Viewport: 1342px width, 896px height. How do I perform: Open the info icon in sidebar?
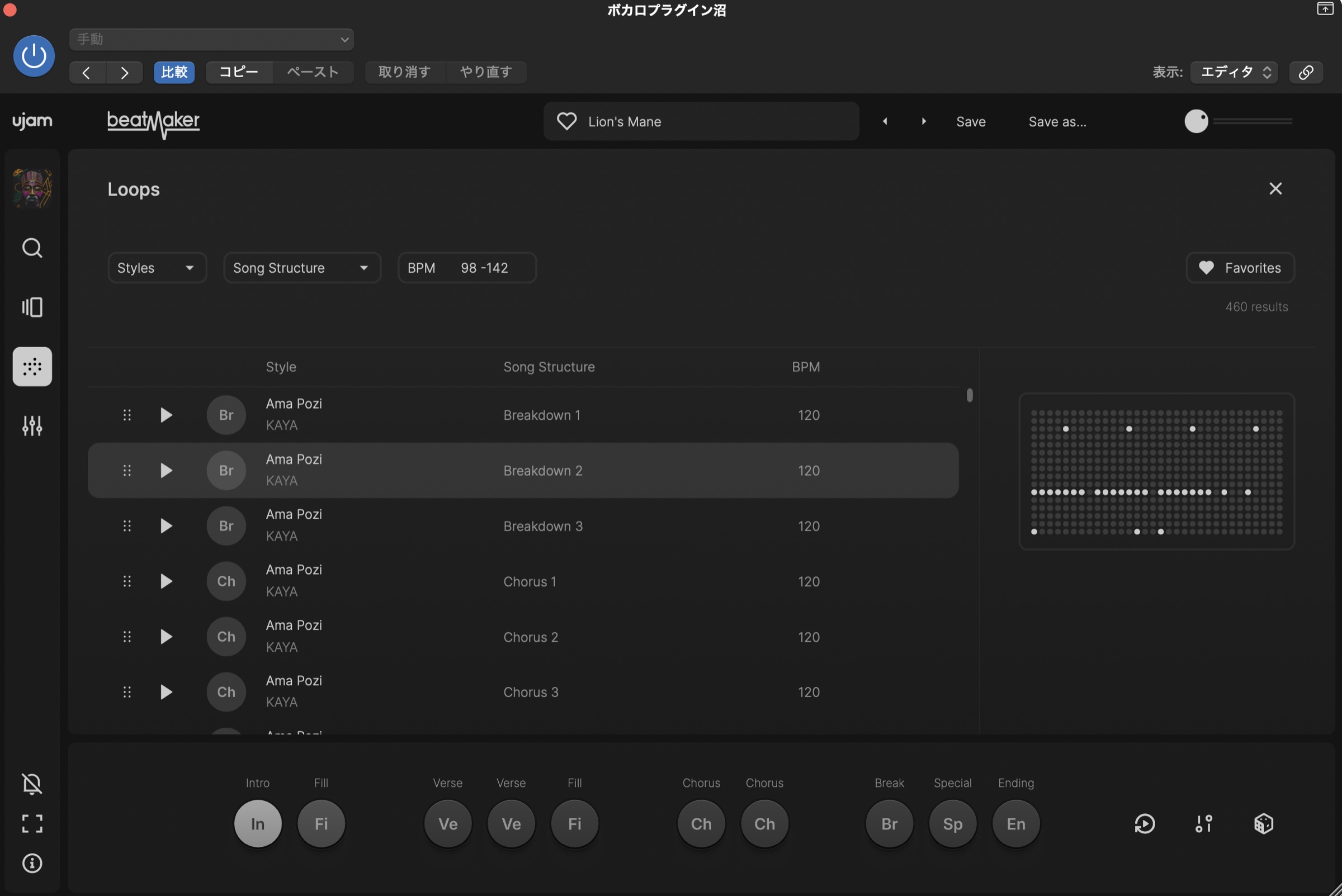pos(32,864)
